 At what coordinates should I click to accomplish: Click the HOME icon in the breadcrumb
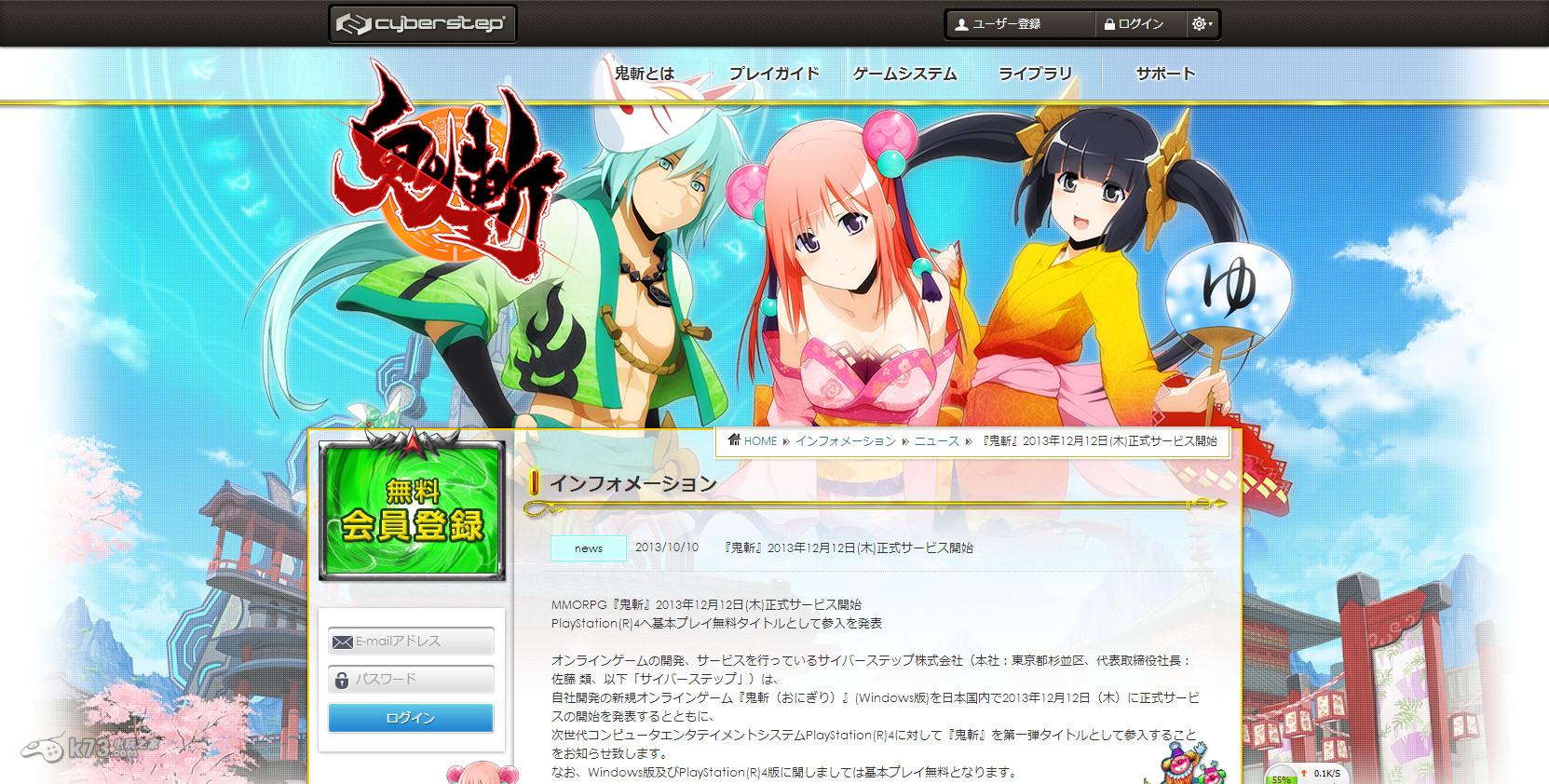(735, 440)
